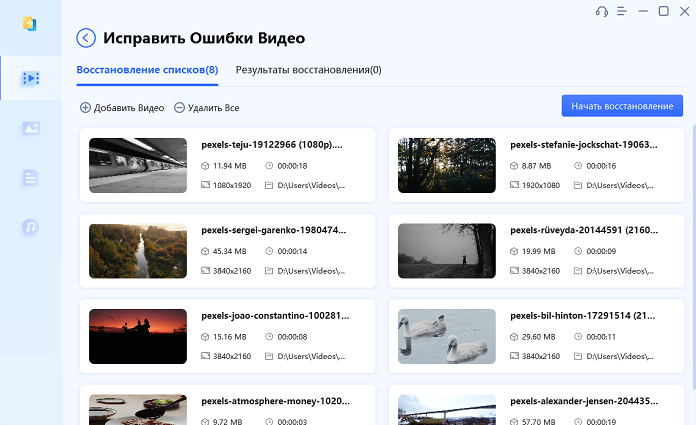Click the 15.16 MB size value
Viewport: 696px width, 425px height.
coord(229,337)
